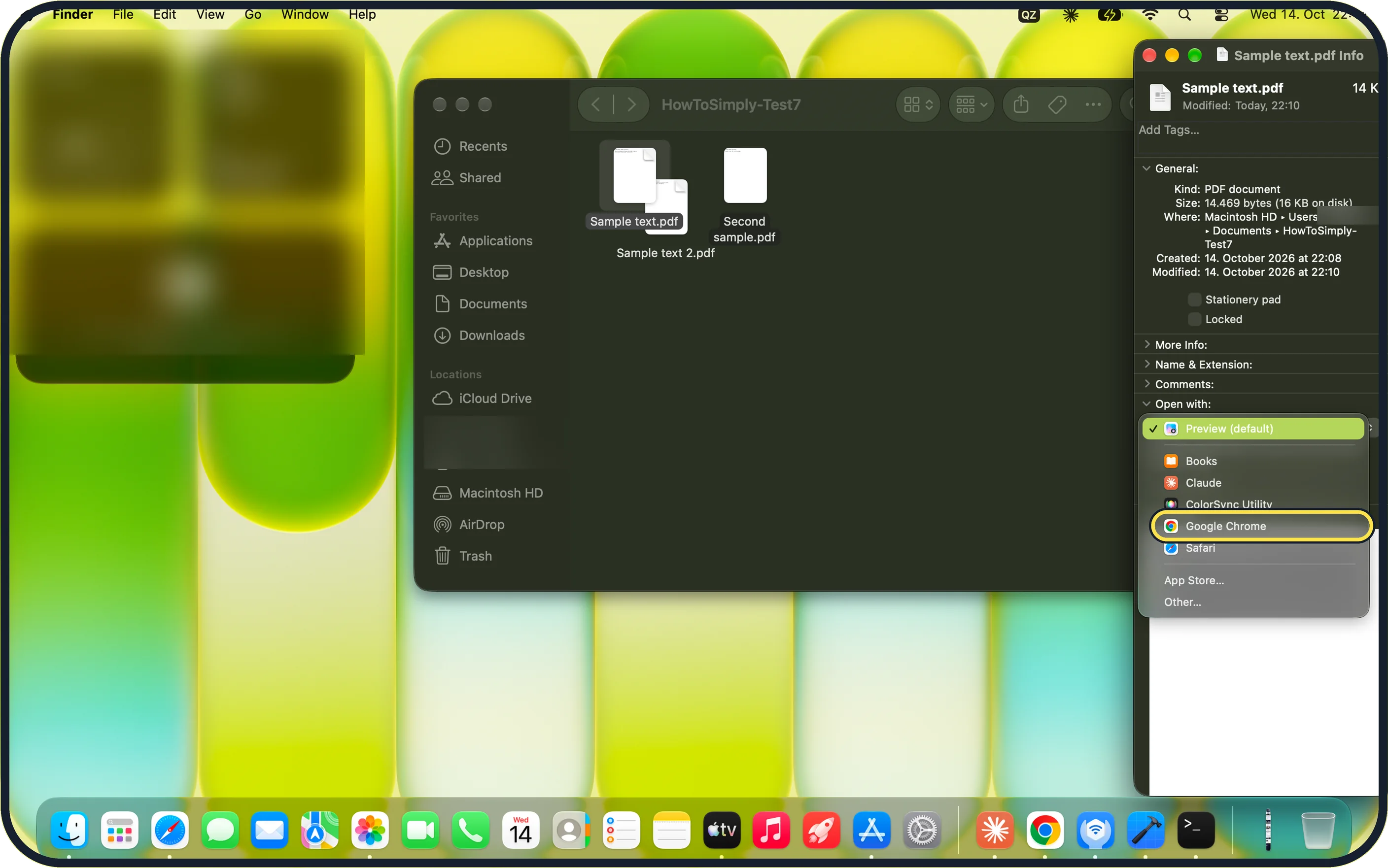
Task: Open Calendar from the Dock
Action: coord(520,830)
